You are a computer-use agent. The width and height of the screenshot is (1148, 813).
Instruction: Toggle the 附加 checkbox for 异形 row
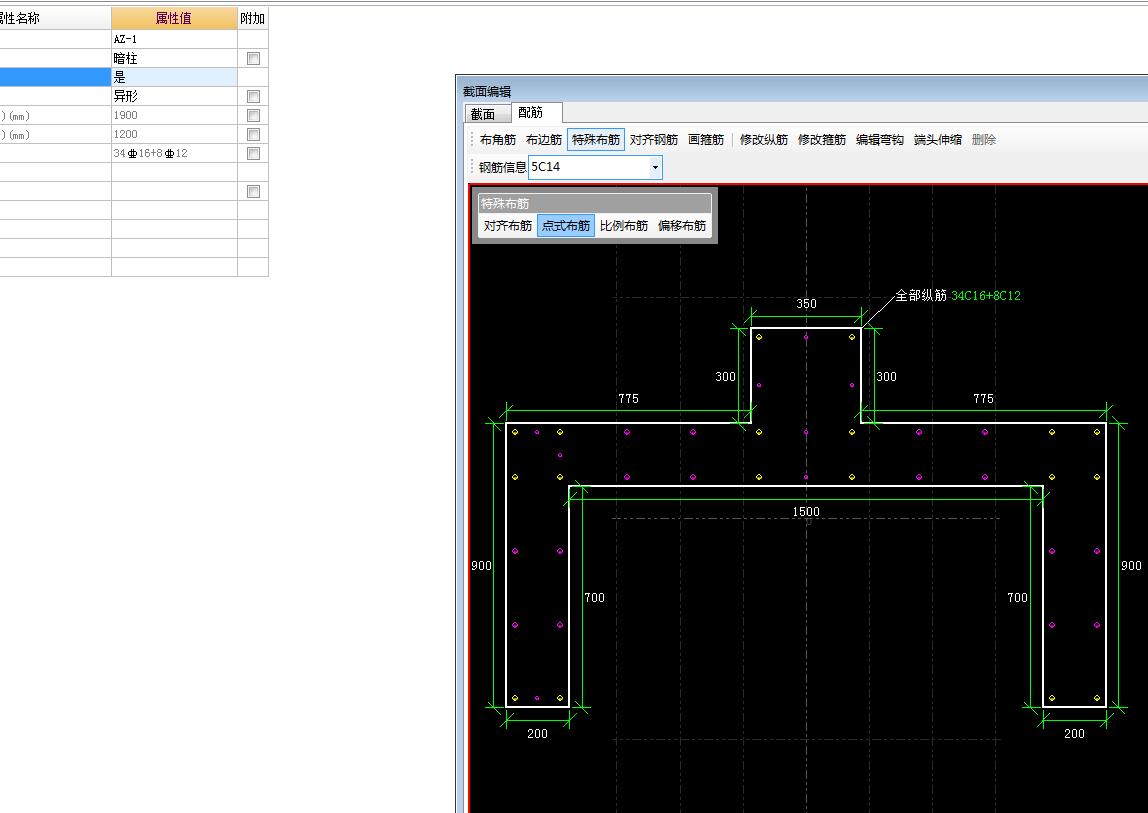(253, 96)
